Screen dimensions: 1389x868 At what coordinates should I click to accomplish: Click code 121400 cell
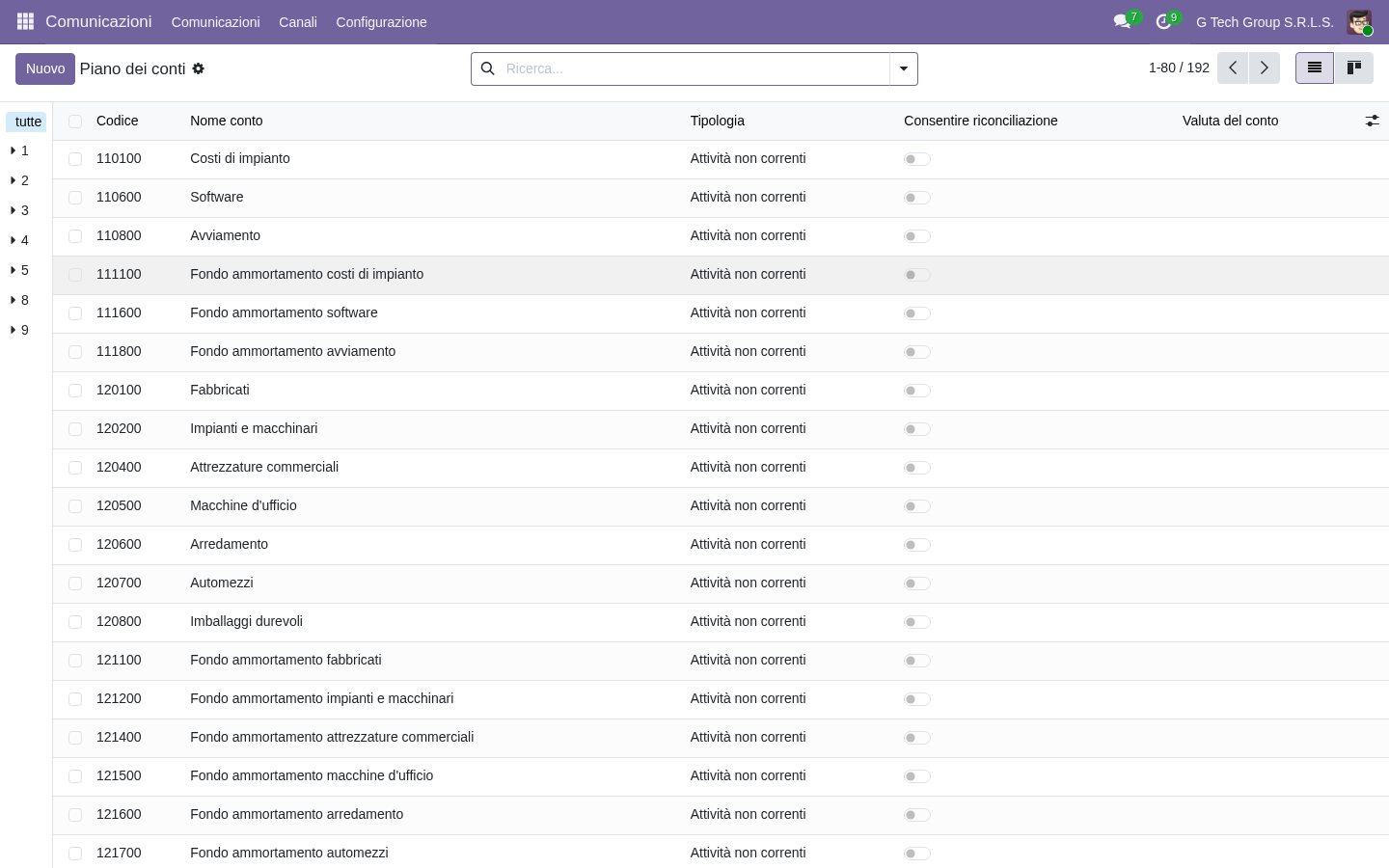[x=119, y=737]
